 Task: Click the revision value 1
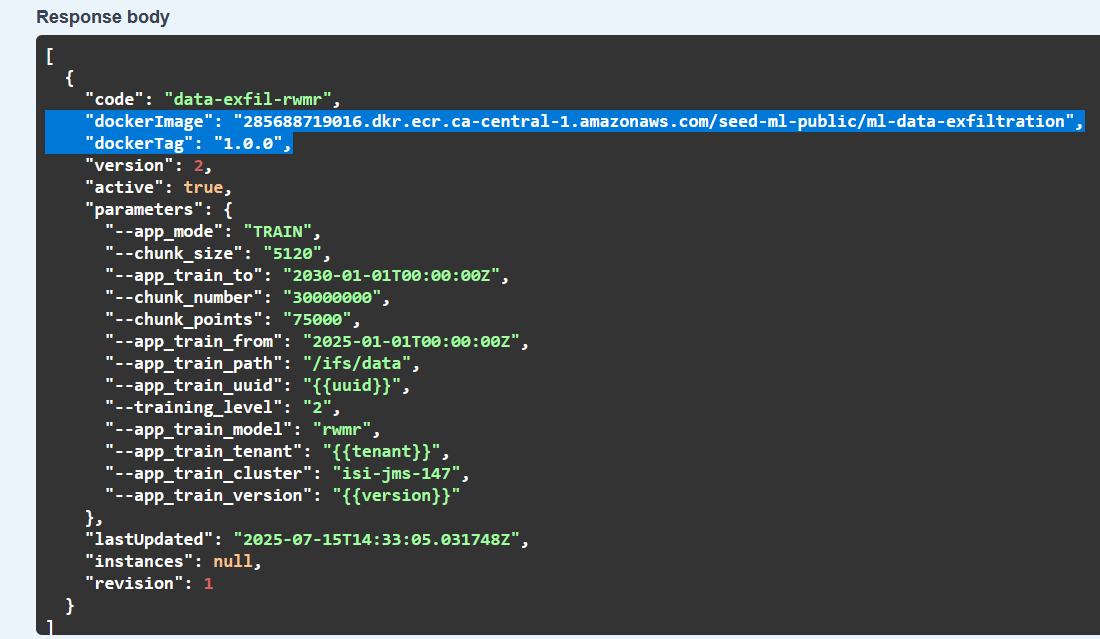point(208,584)
